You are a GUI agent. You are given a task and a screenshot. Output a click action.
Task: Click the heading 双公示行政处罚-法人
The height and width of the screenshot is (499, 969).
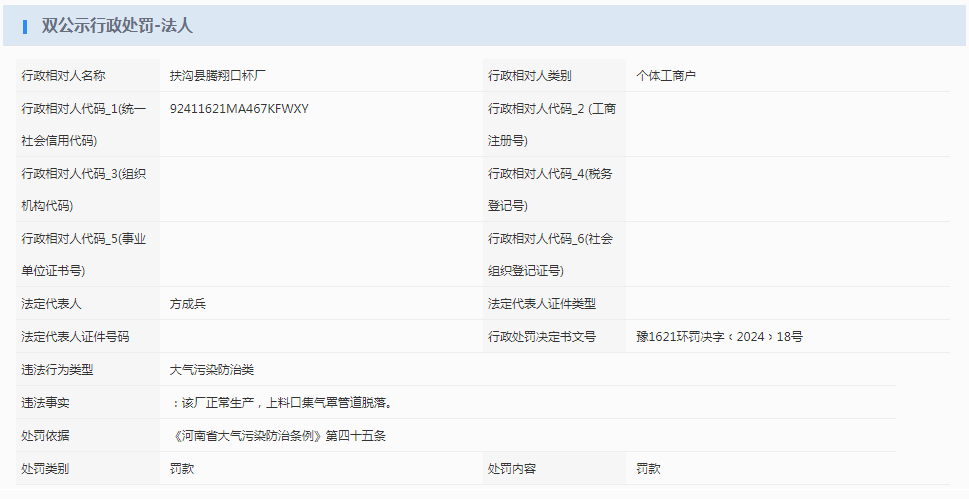[117, 25]
